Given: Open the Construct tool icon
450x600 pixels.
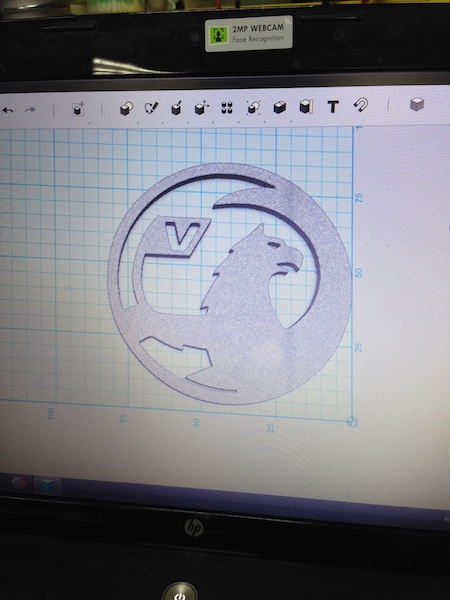Looking at the screenshot, I should point(176,108).
